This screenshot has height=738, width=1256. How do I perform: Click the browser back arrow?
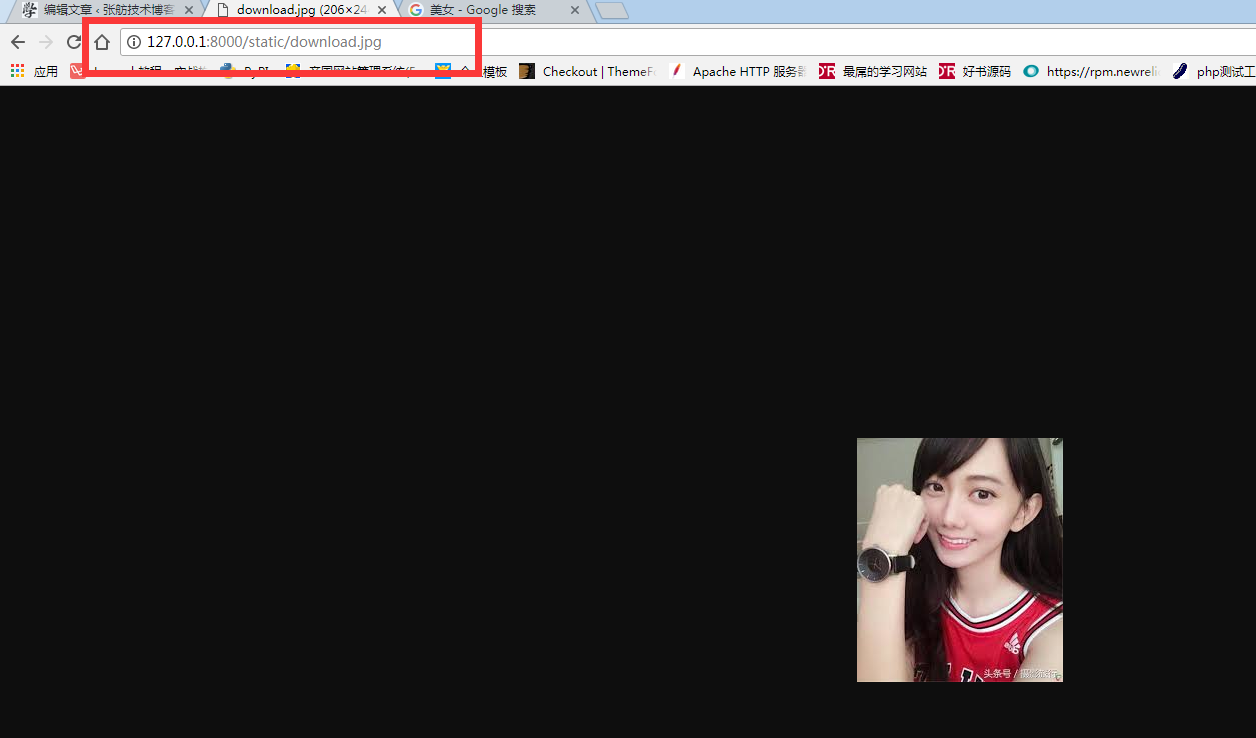pyautogui.click(x=17, y=42)
